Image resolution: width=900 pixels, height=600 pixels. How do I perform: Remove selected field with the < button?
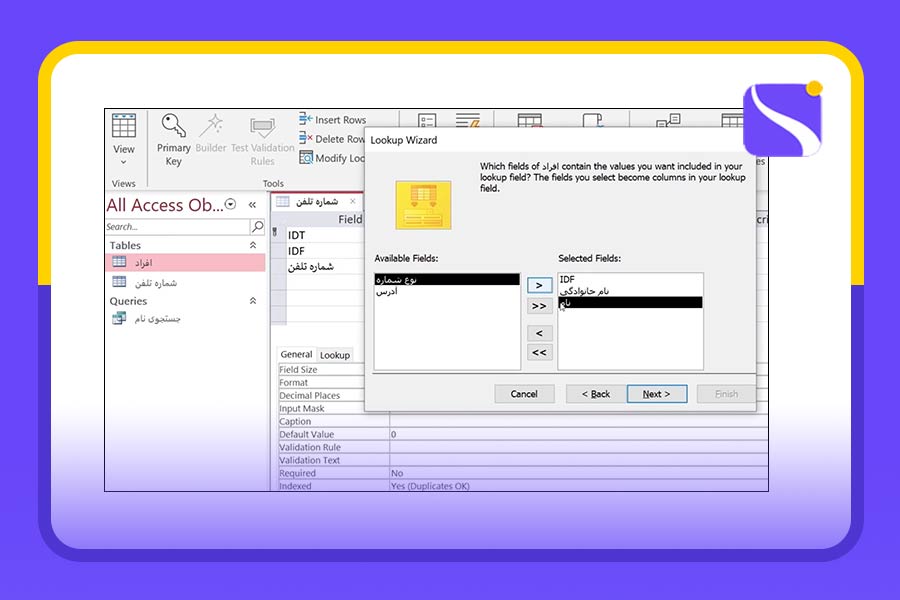coord(540,333)
